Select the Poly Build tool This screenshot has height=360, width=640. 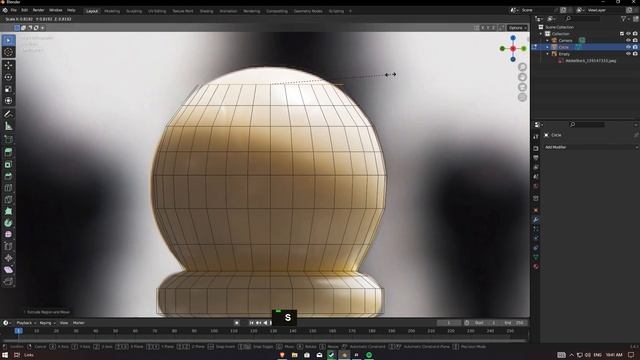pos(9,211)
